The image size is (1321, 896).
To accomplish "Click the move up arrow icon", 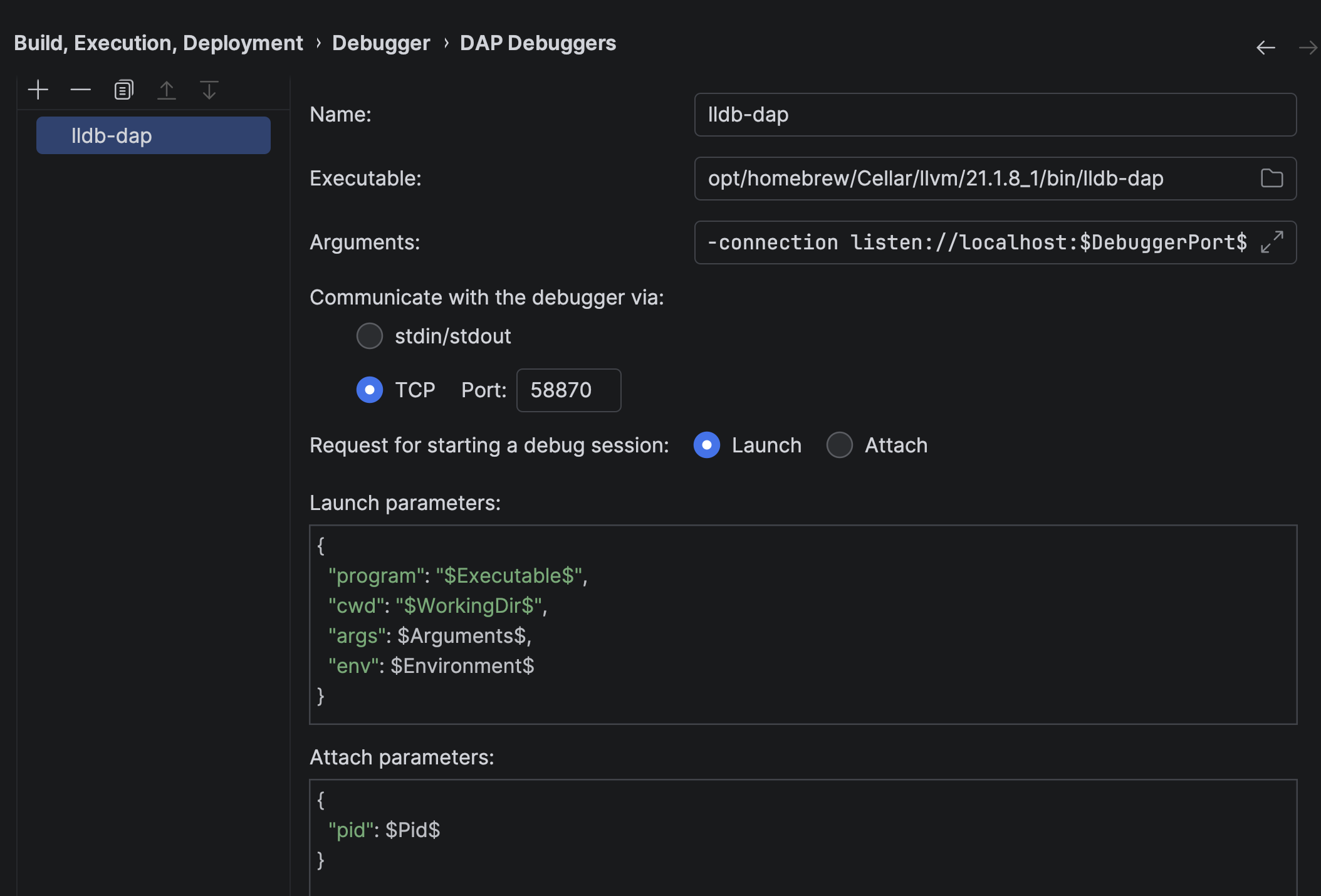I will click(166, 90).
